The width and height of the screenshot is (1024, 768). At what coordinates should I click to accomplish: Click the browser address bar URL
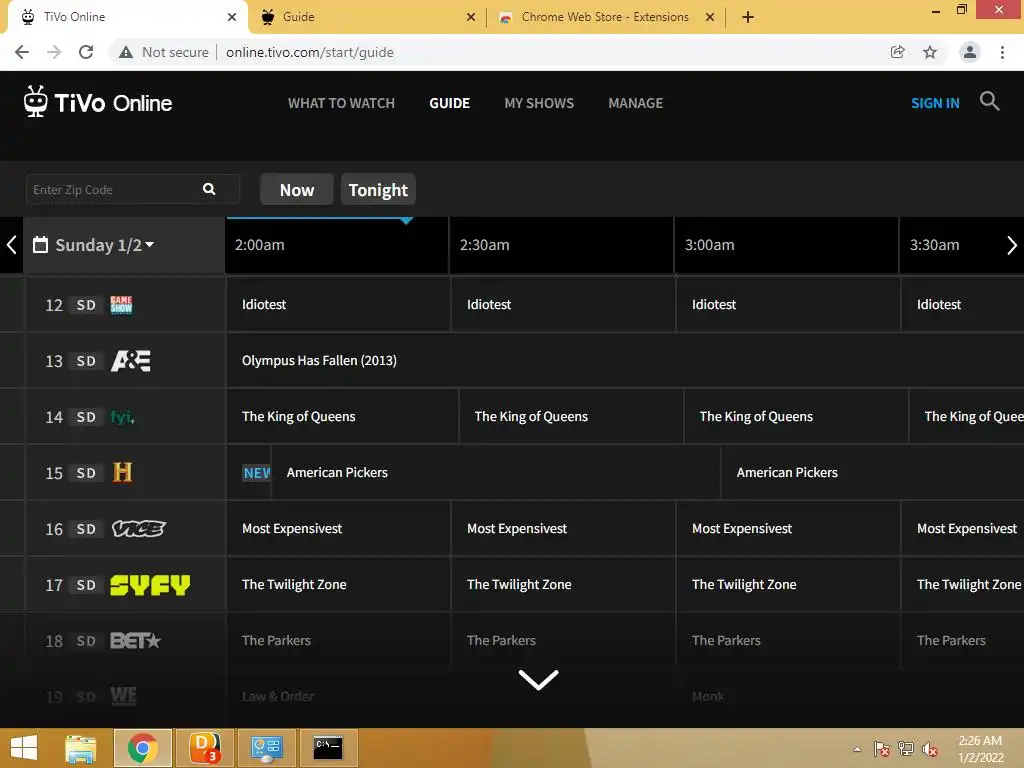pos(310,52)
